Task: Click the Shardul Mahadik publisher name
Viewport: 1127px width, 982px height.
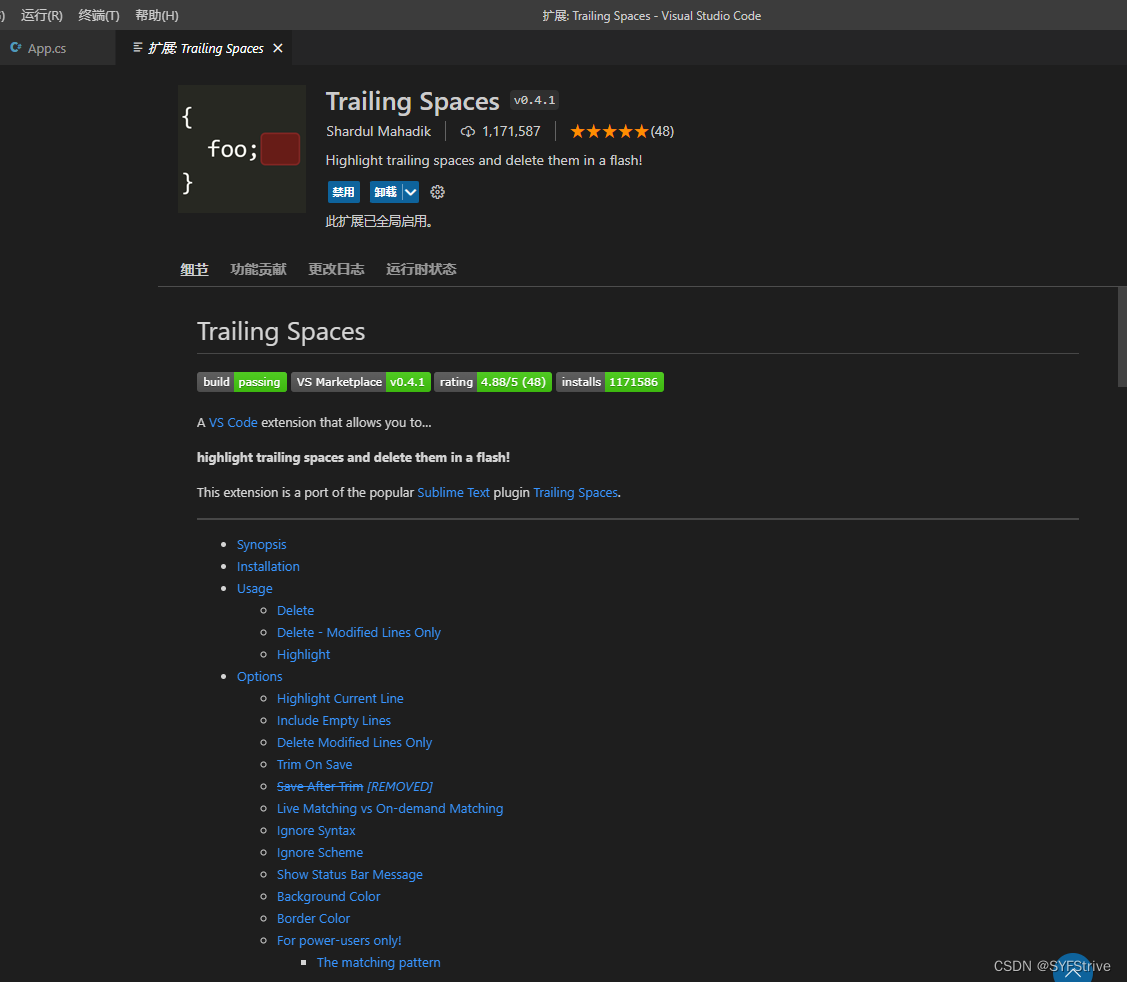Action: coord(379,132)
